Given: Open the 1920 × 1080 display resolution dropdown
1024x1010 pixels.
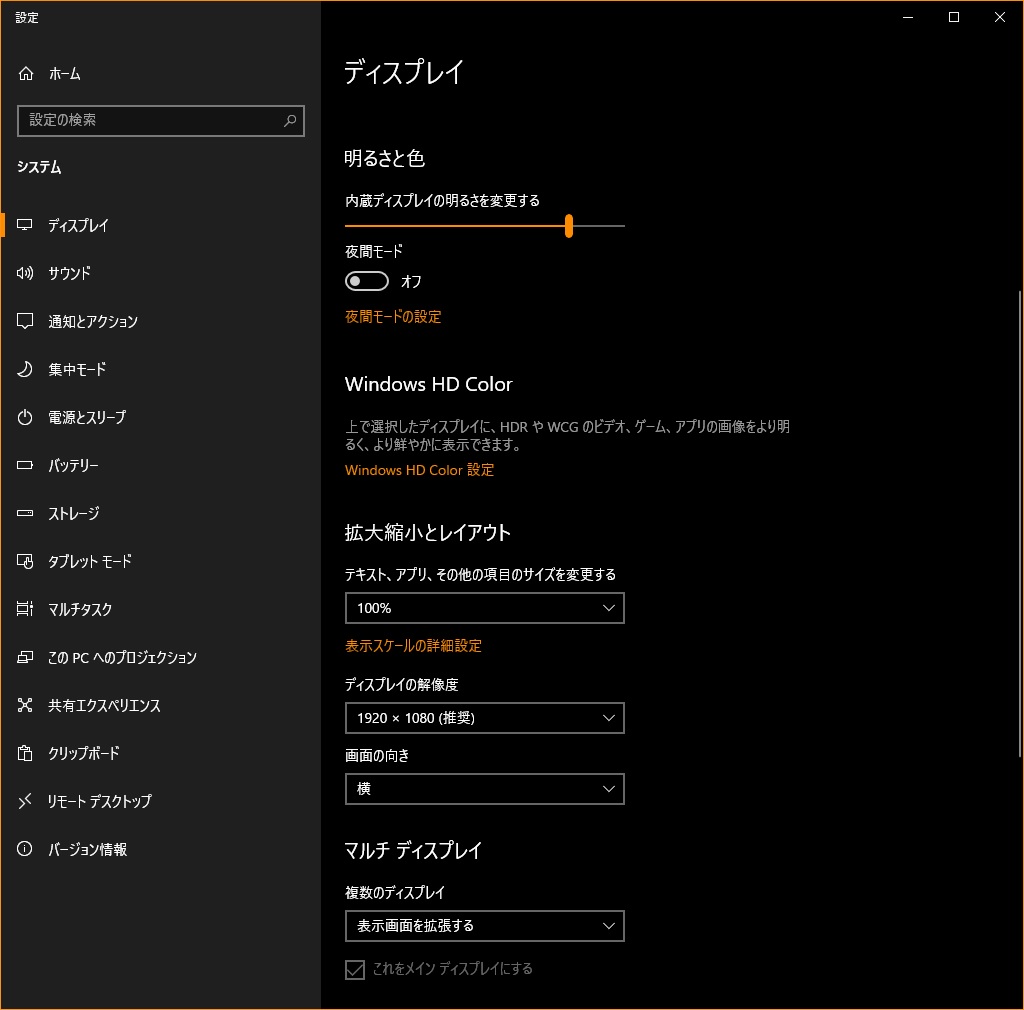Looking at the screenshot, I should click(484, 718).
